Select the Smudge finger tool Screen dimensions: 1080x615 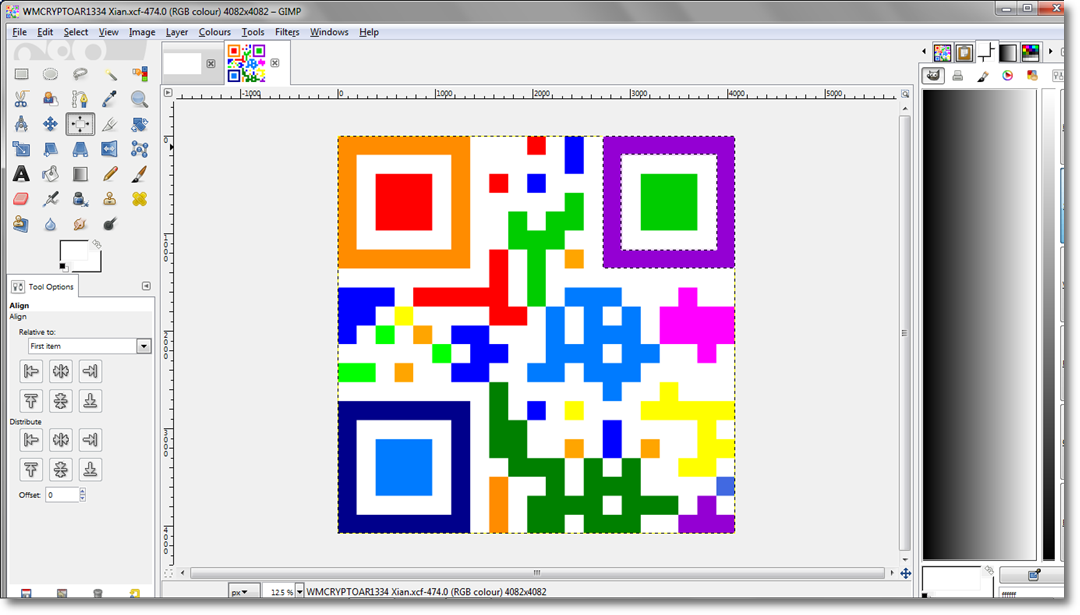coord(80,224)
